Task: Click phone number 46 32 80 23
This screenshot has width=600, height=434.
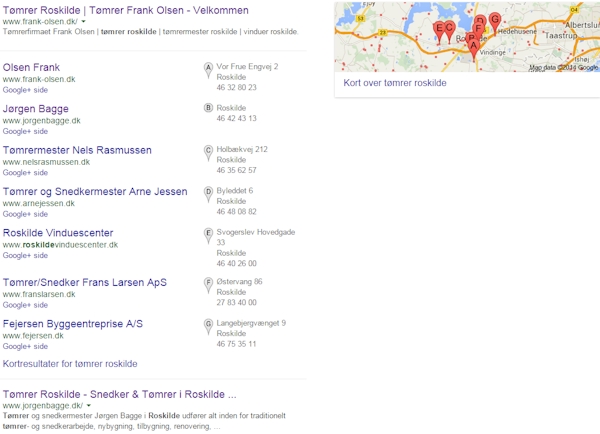Action: pos(236,87)
